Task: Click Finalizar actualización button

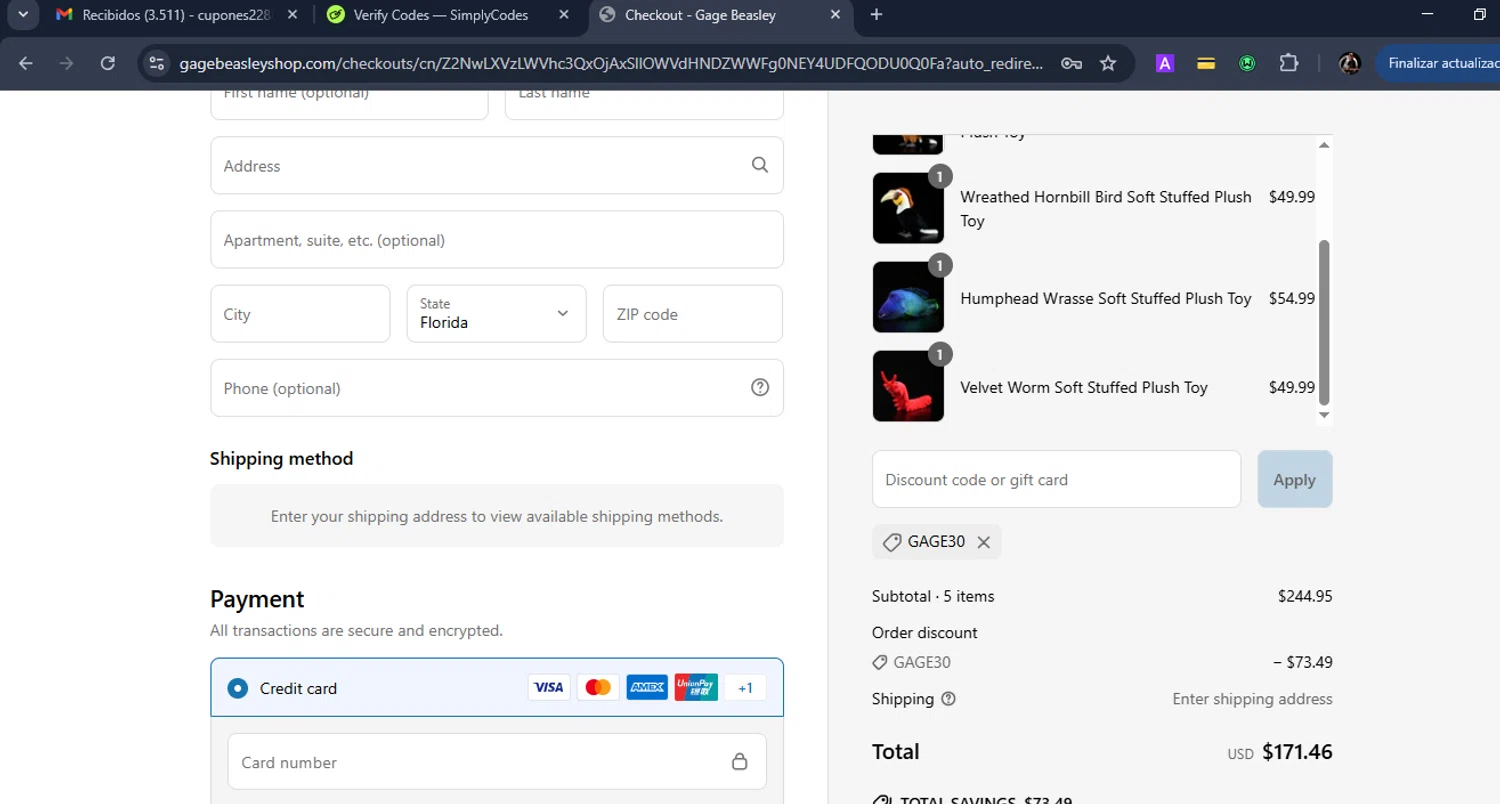Action: [x=1440, y=63]
